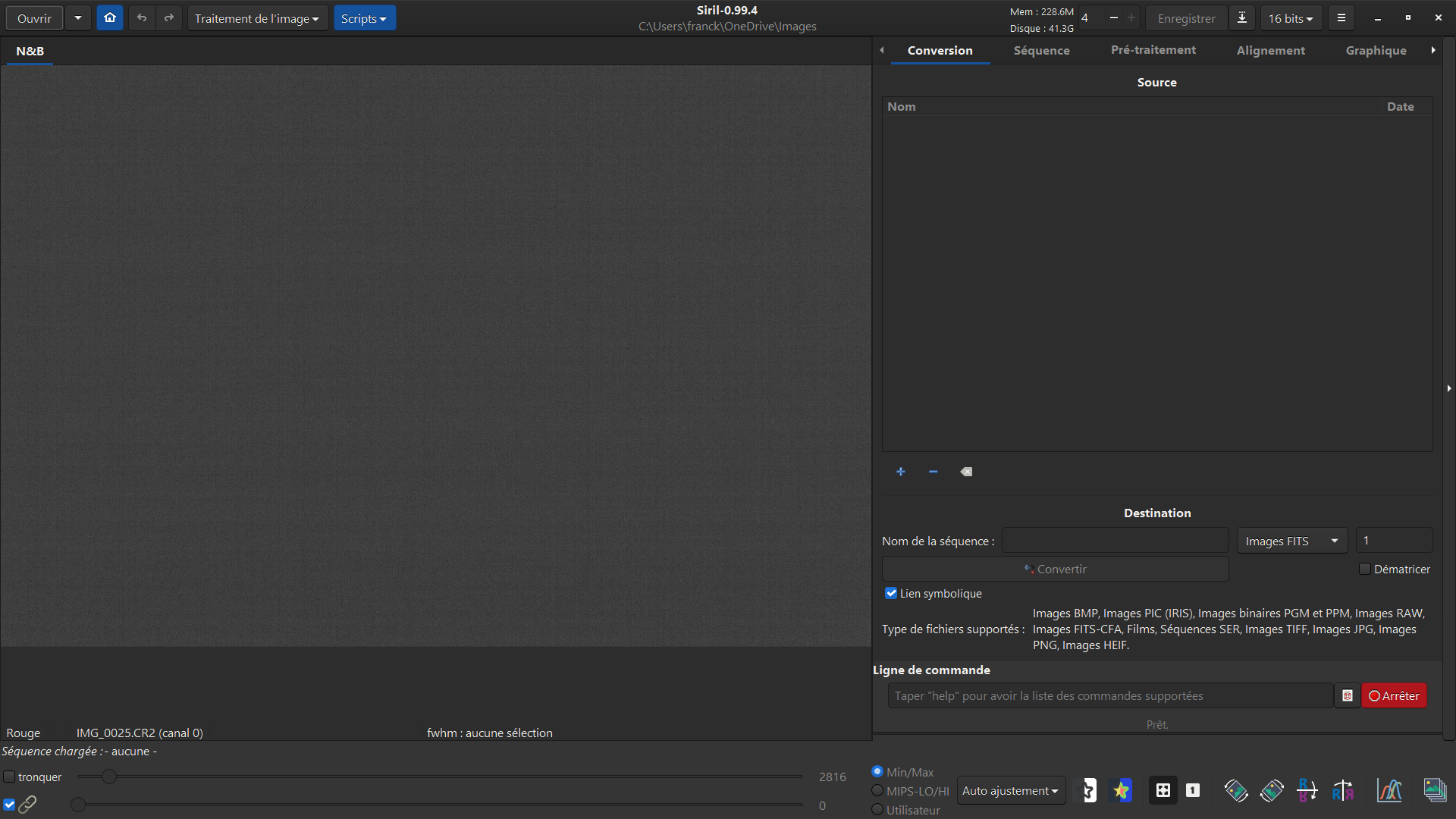1456x819 pixels.
Task: Open the Traitement de l'image menu
Action: [257, 18]
